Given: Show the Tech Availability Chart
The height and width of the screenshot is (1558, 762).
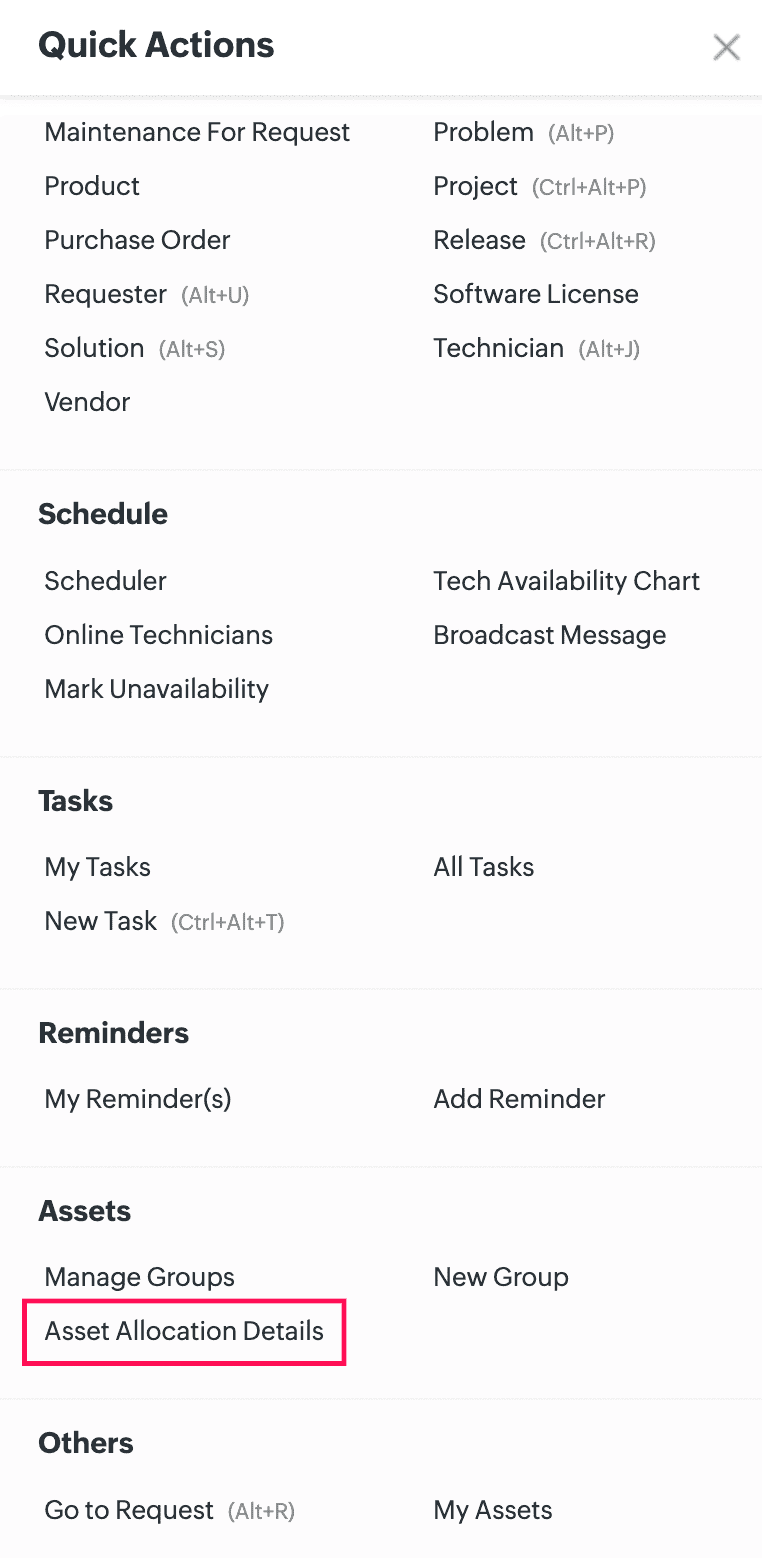Looking at the screenshot, I should point(566,582).
